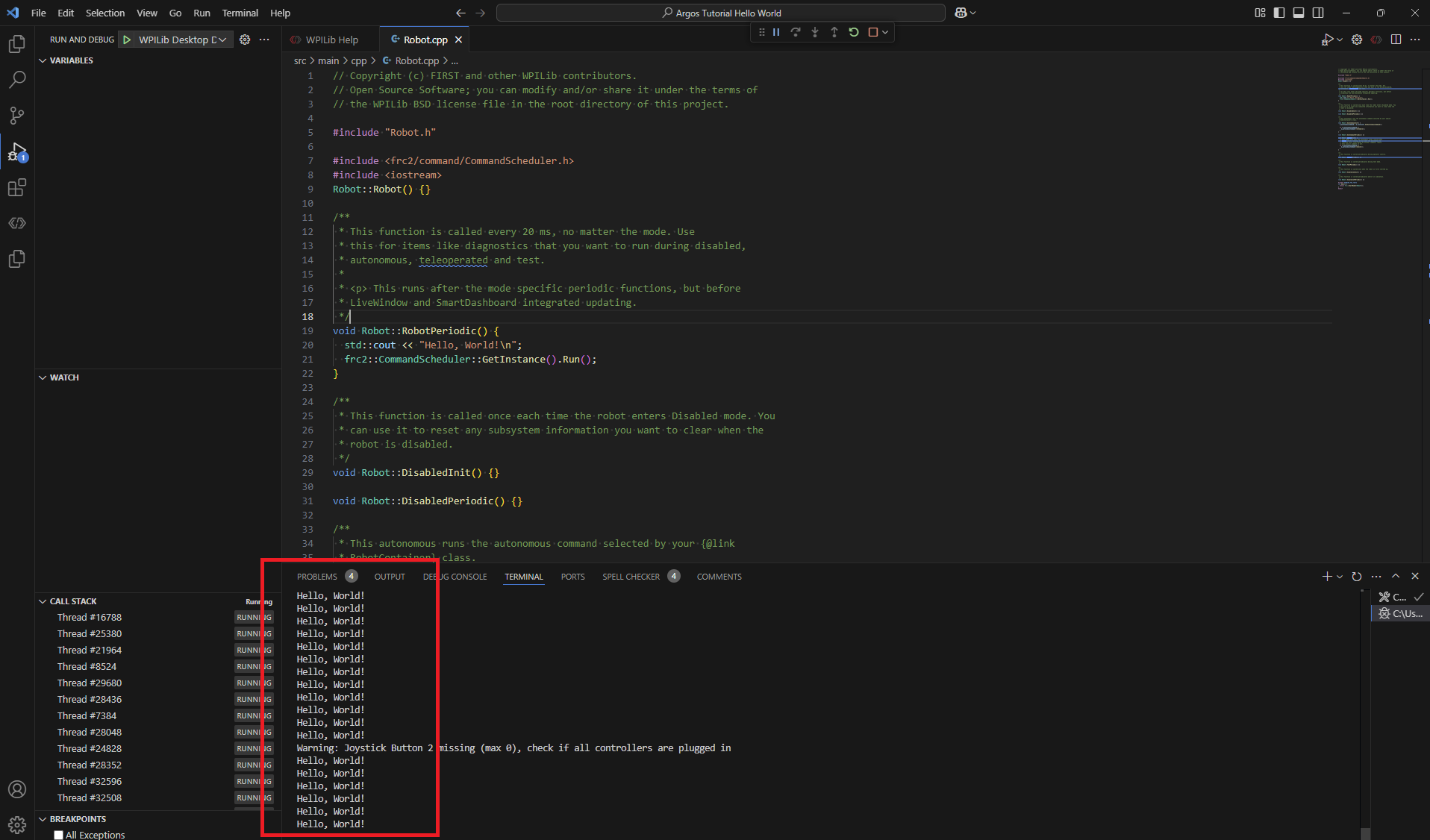
Task: Open launch.json gear in Run and Debug
Action: [x=245, y=40]
